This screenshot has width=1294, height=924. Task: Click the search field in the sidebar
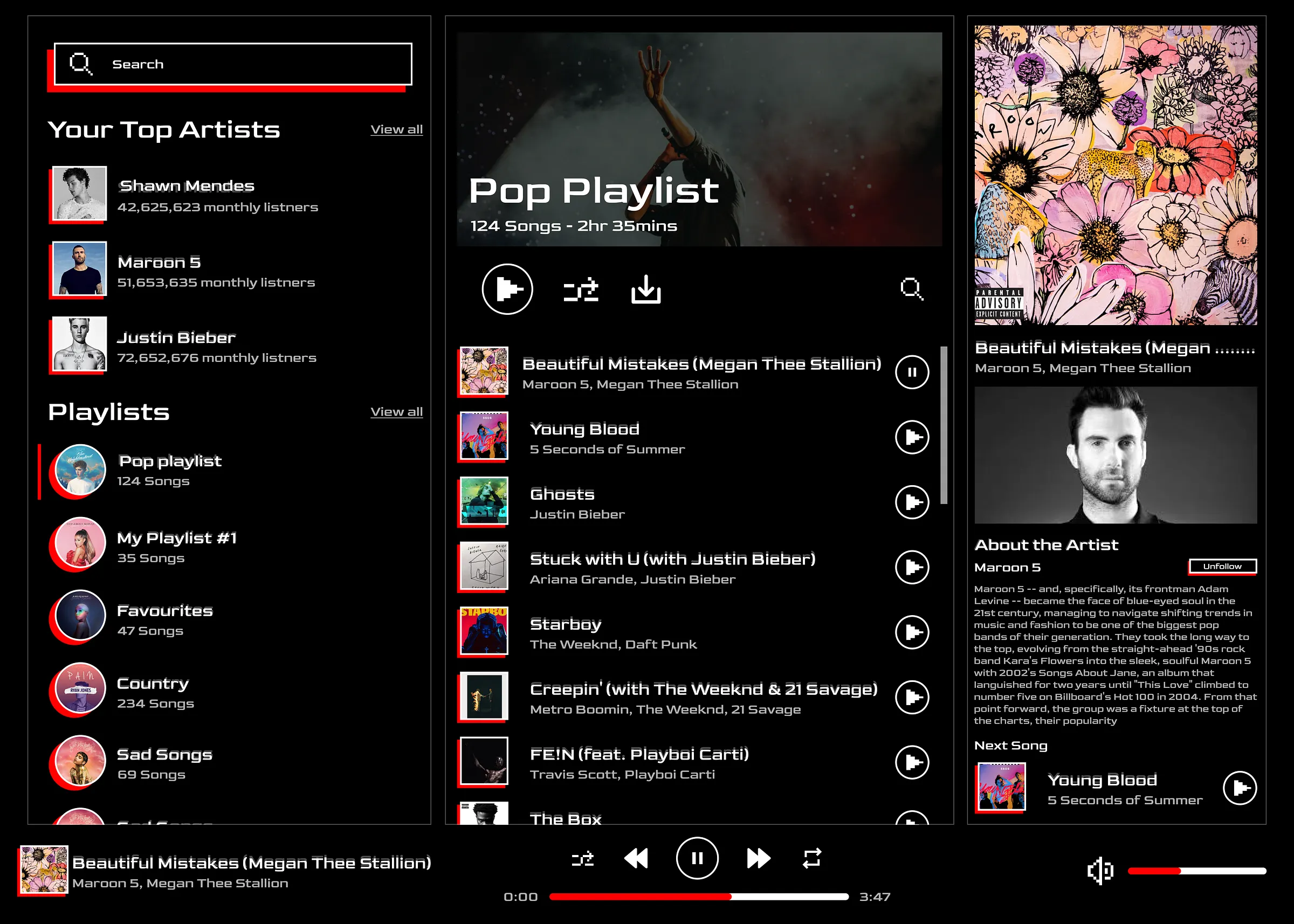tap(233, 64)
